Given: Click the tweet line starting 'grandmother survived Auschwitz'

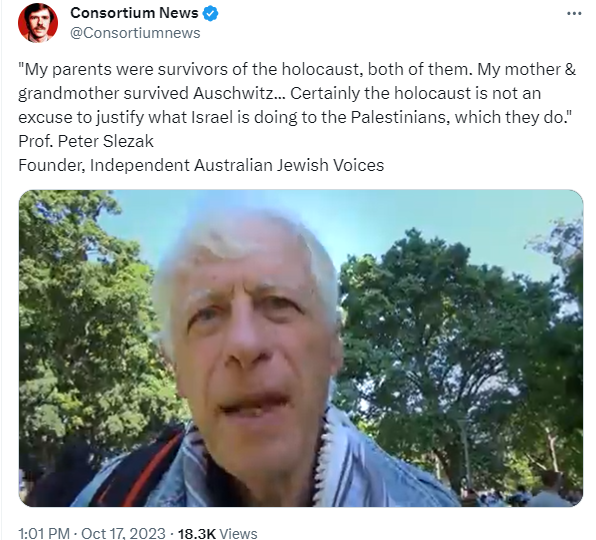Looking at the screenshot, I should point(279,93).
